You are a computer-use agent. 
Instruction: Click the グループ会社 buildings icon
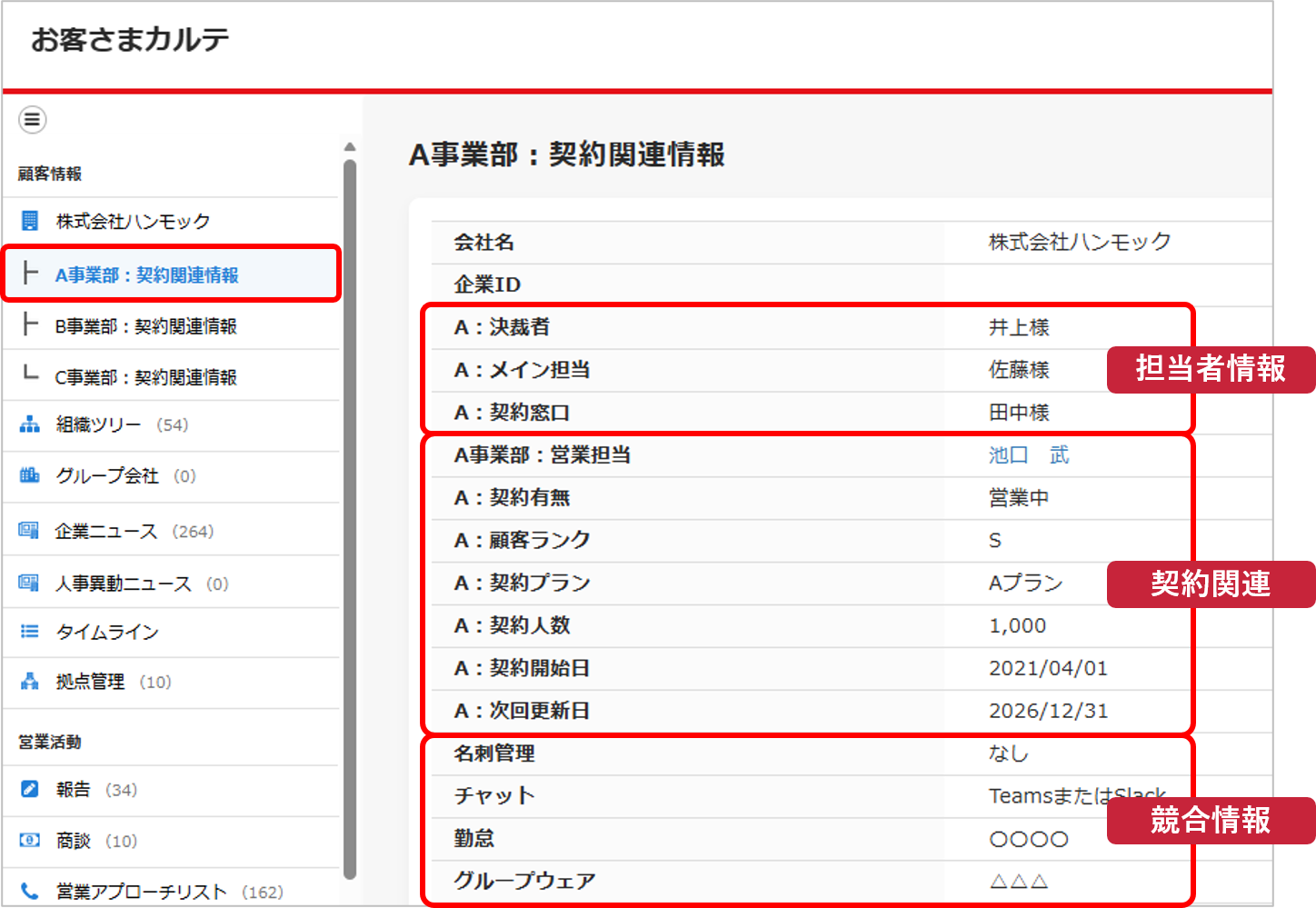[x=30, y=475]
